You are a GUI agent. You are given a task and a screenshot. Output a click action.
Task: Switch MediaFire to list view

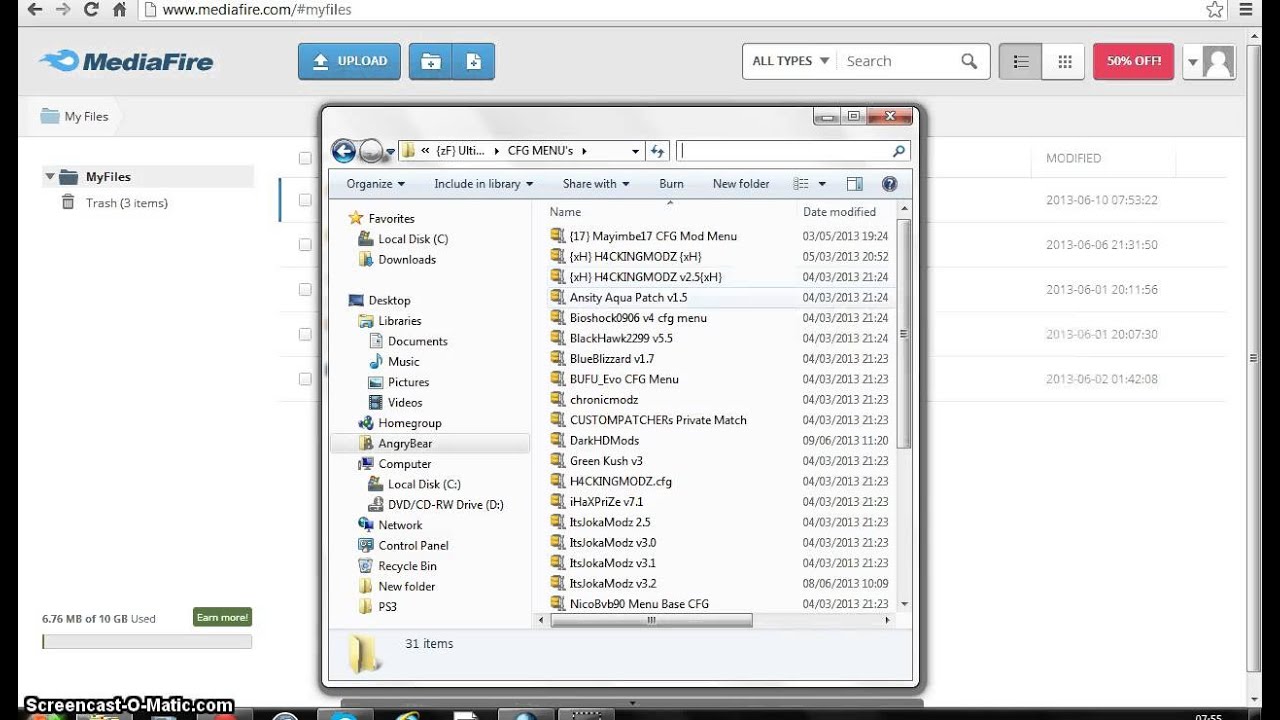1021,61
